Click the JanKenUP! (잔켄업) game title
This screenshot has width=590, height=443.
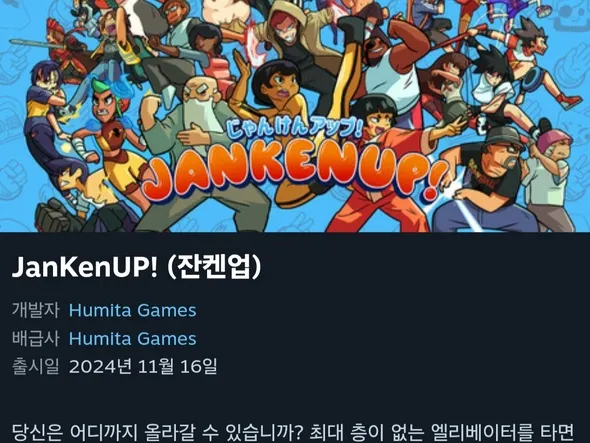pos(136,267)
